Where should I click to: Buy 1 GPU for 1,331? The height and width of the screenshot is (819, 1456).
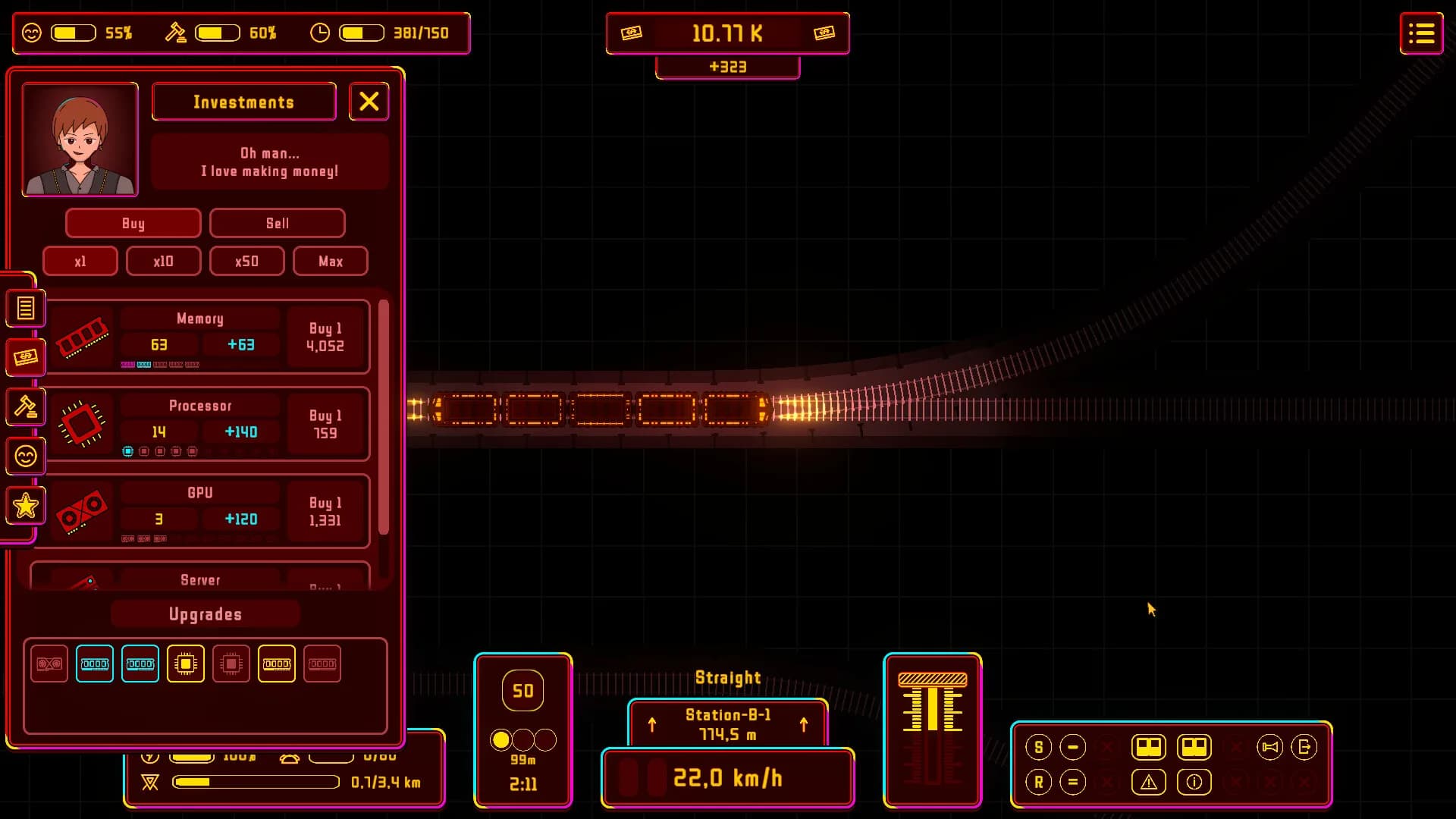coord(325,512)
